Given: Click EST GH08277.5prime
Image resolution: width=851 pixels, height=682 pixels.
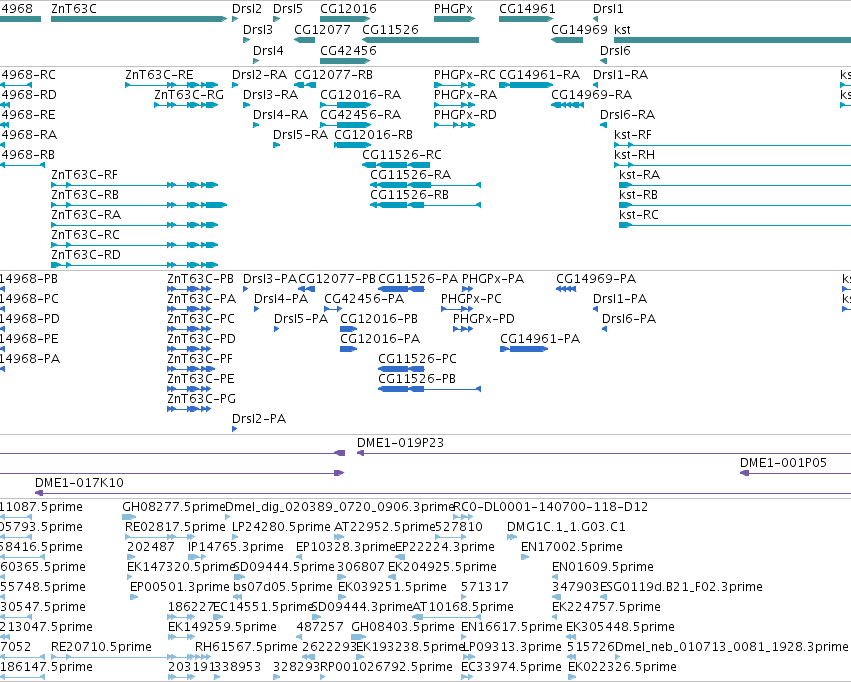Looking at the screenshot, I should [174, 506].
